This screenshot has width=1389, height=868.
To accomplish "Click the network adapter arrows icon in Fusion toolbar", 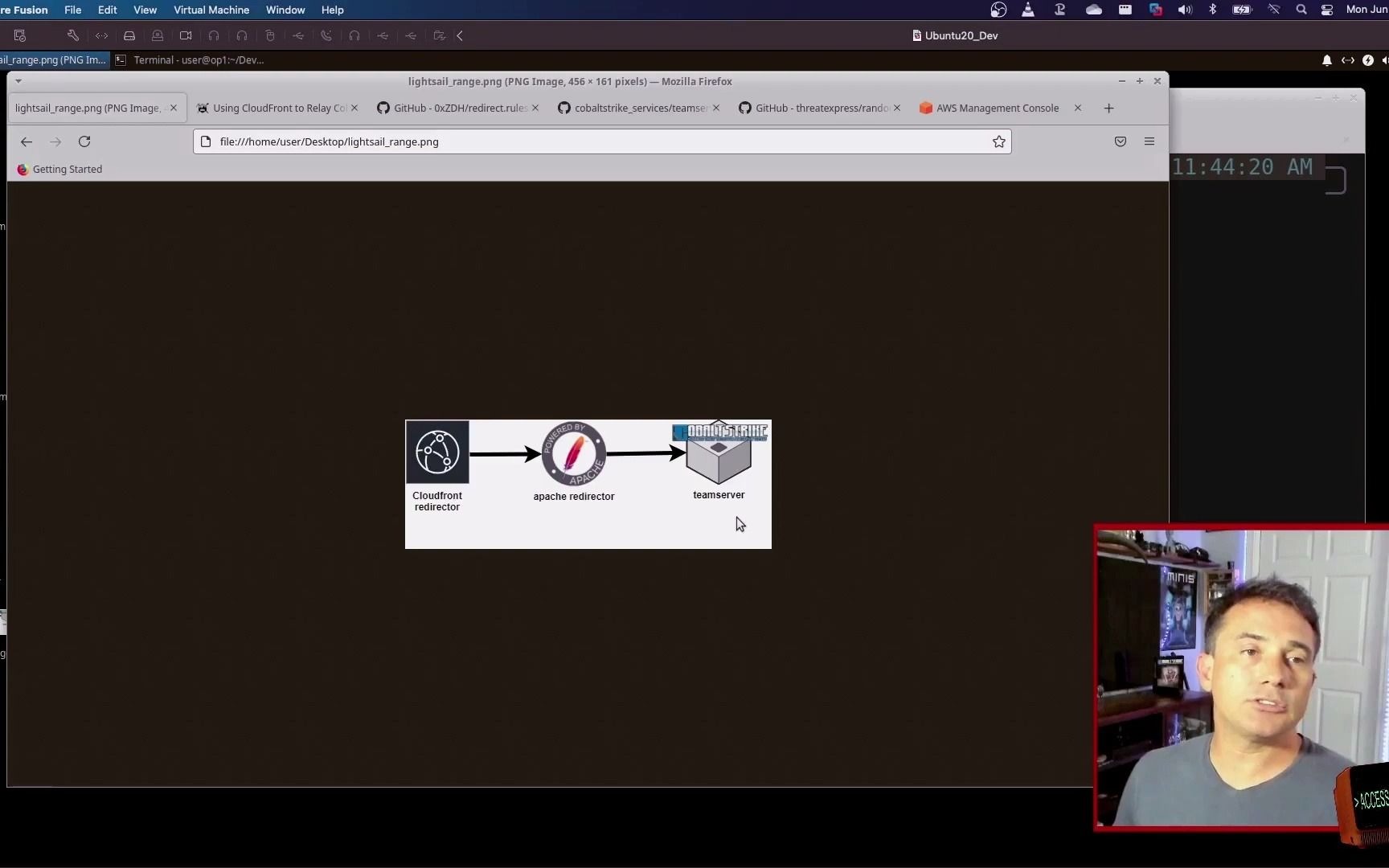I will coord(101,35).
